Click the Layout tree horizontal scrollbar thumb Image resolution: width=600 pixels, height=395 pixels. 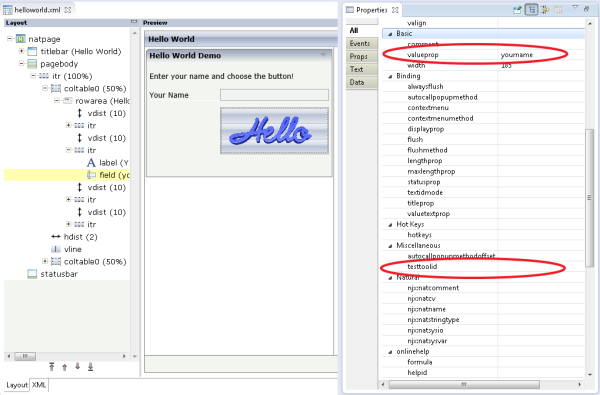coord(25,356)
